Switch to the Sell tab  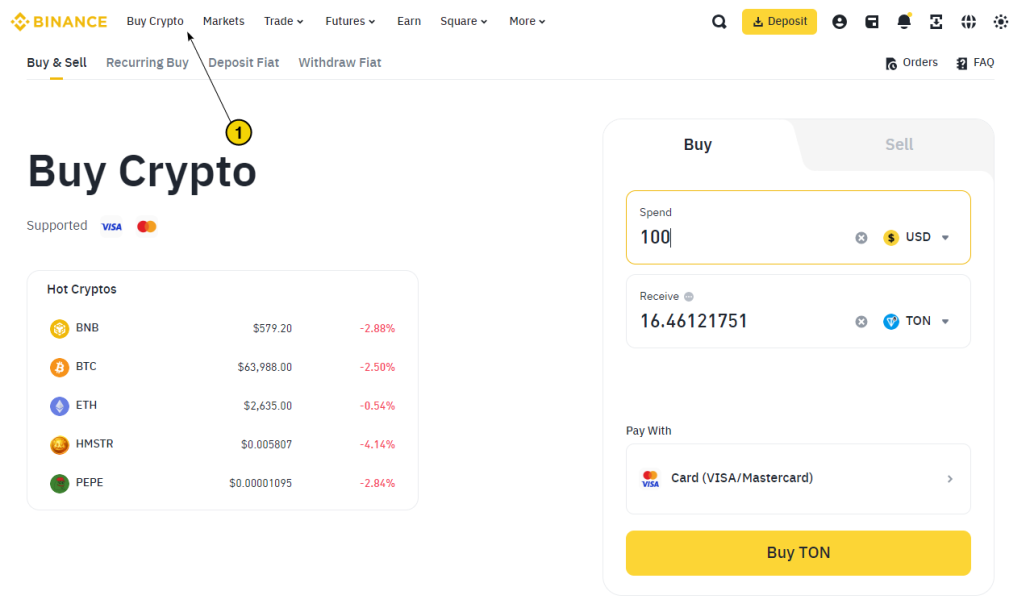click(x=898, y=144)
